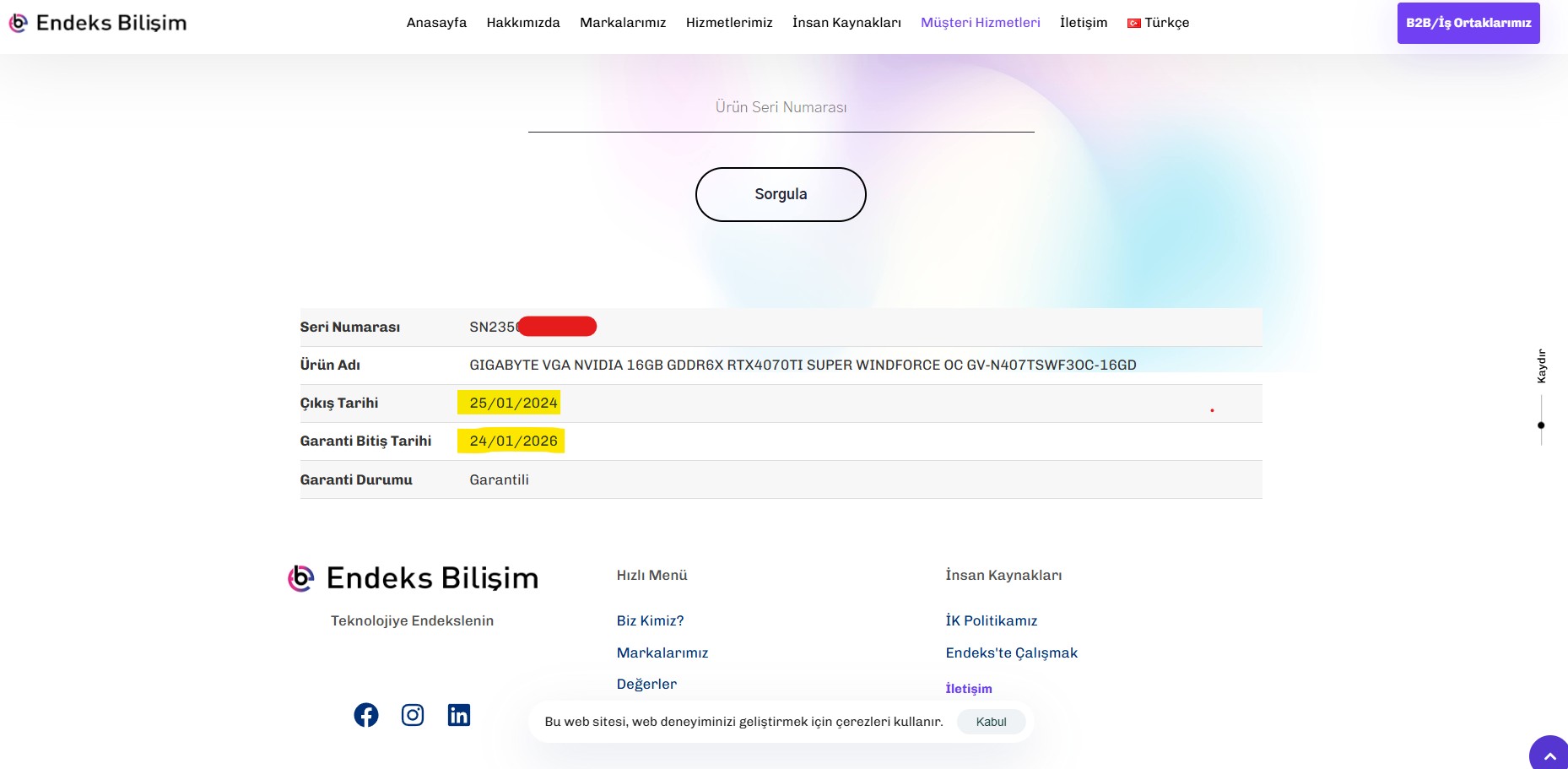
Task: Click the Garantili status value
Action: [x=499, y=479]
